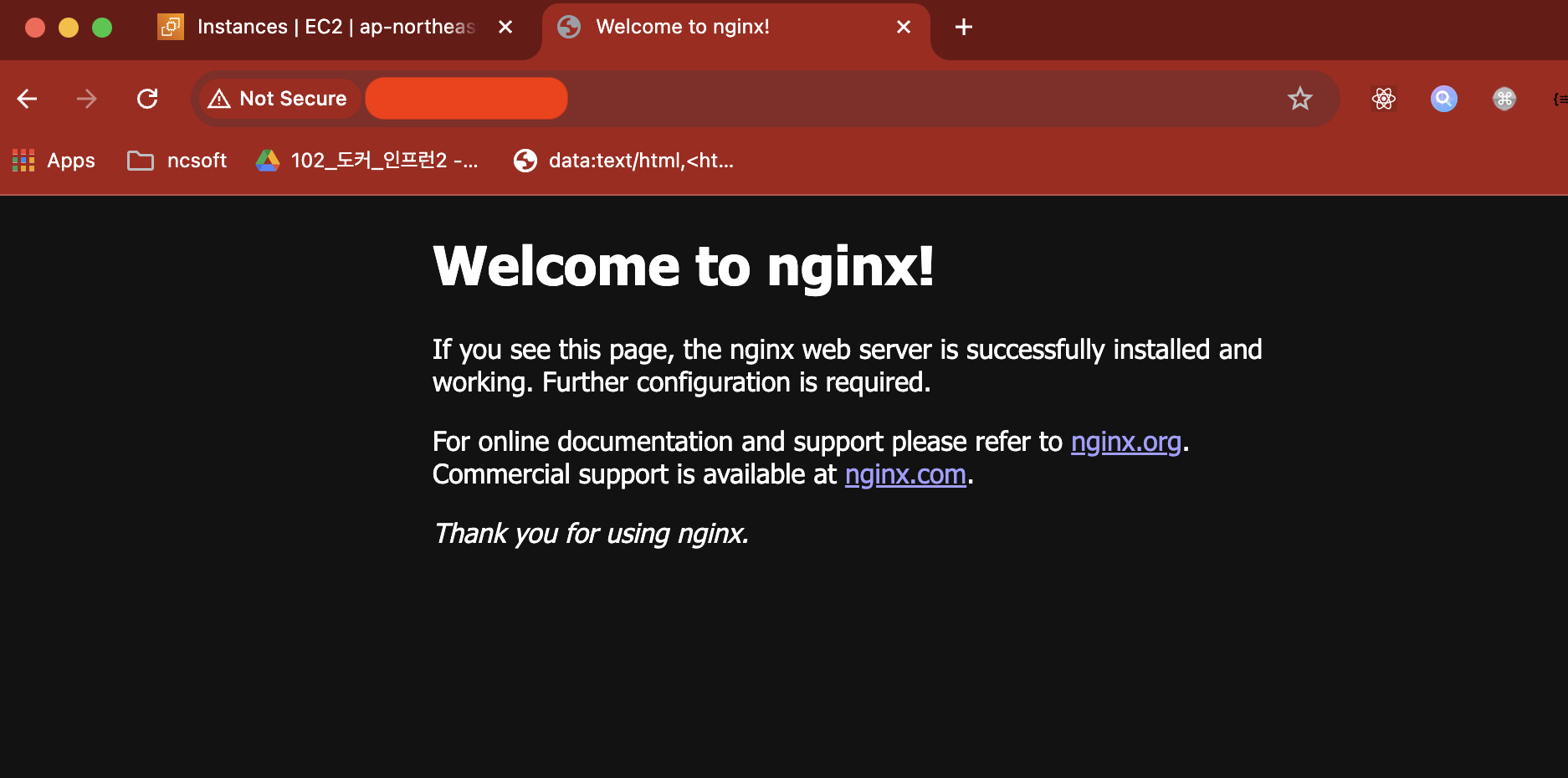Click the Welcome to nginx! heading
Screen dimensions: 1568x778
click(x=683, y=266)
